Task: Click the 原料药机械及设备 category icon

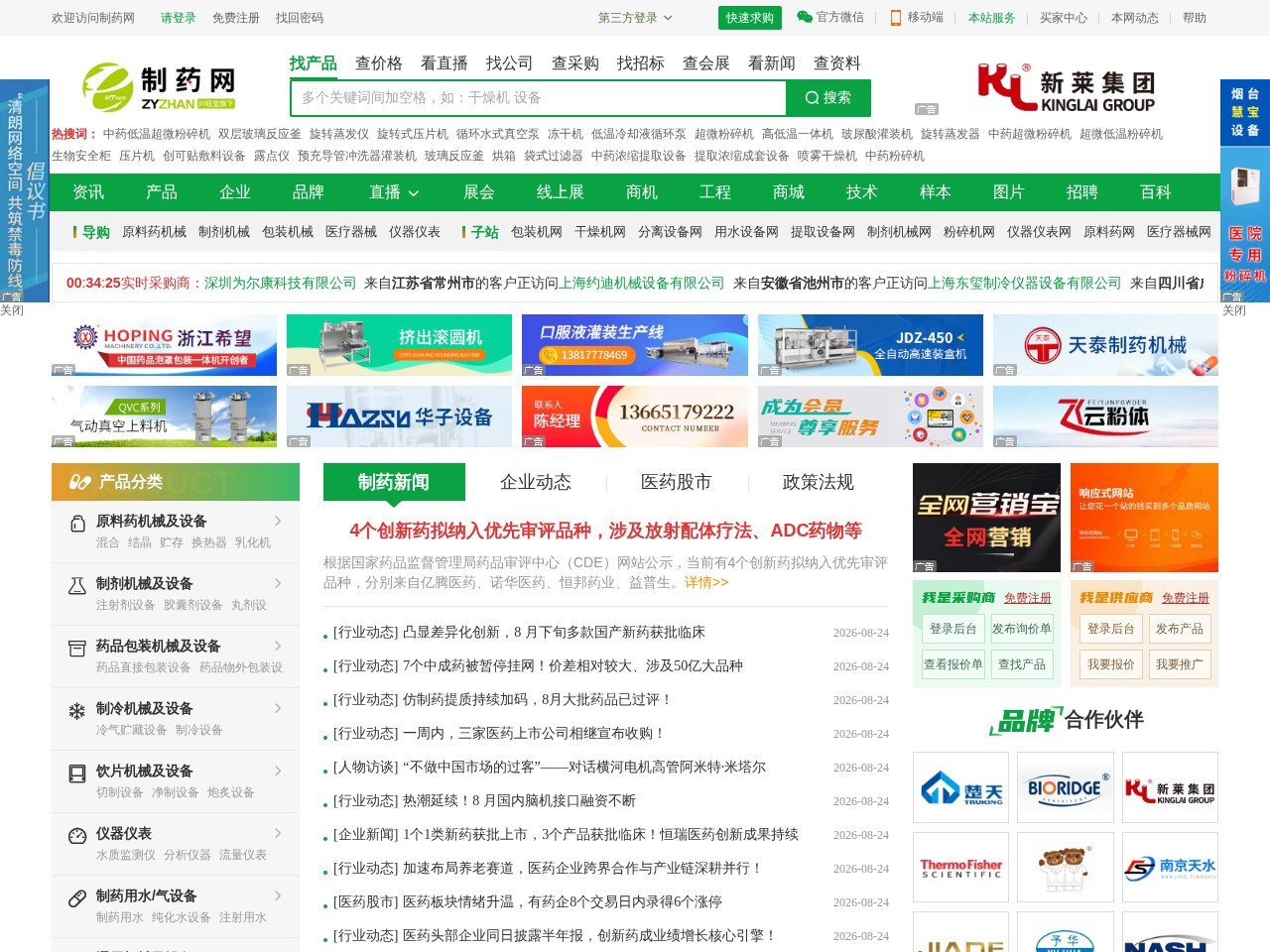Action: (77, 524)
